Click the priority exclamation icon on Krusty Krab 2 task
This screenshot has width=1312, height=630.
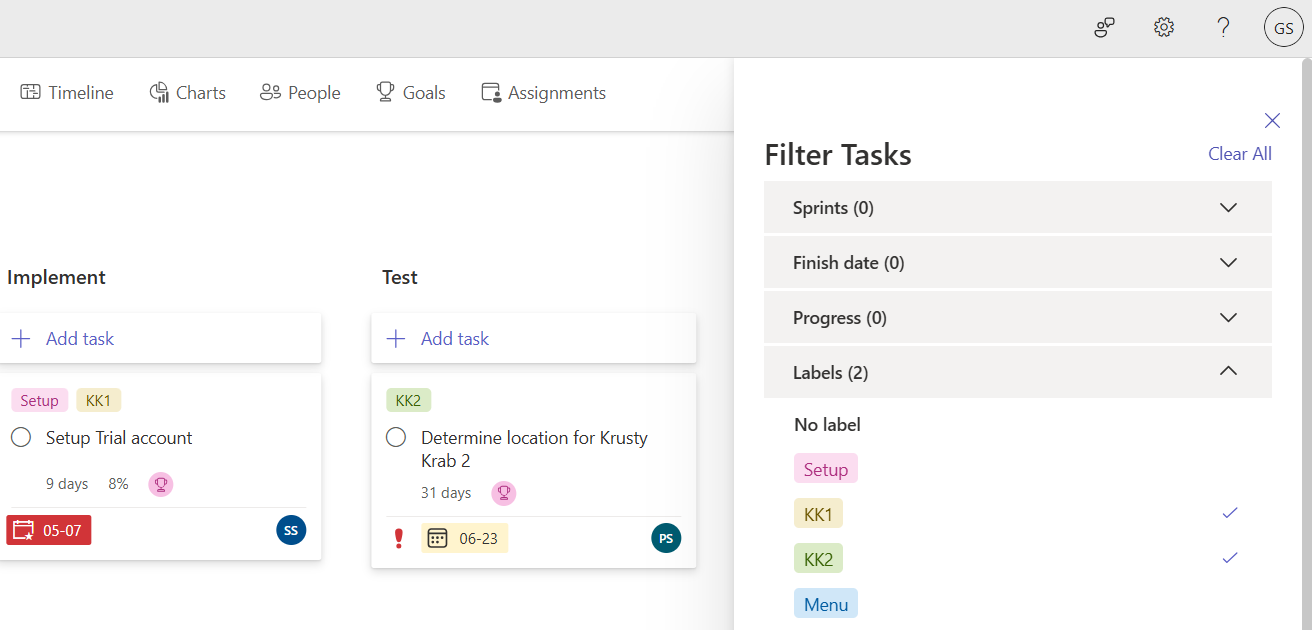click(398, 538)
